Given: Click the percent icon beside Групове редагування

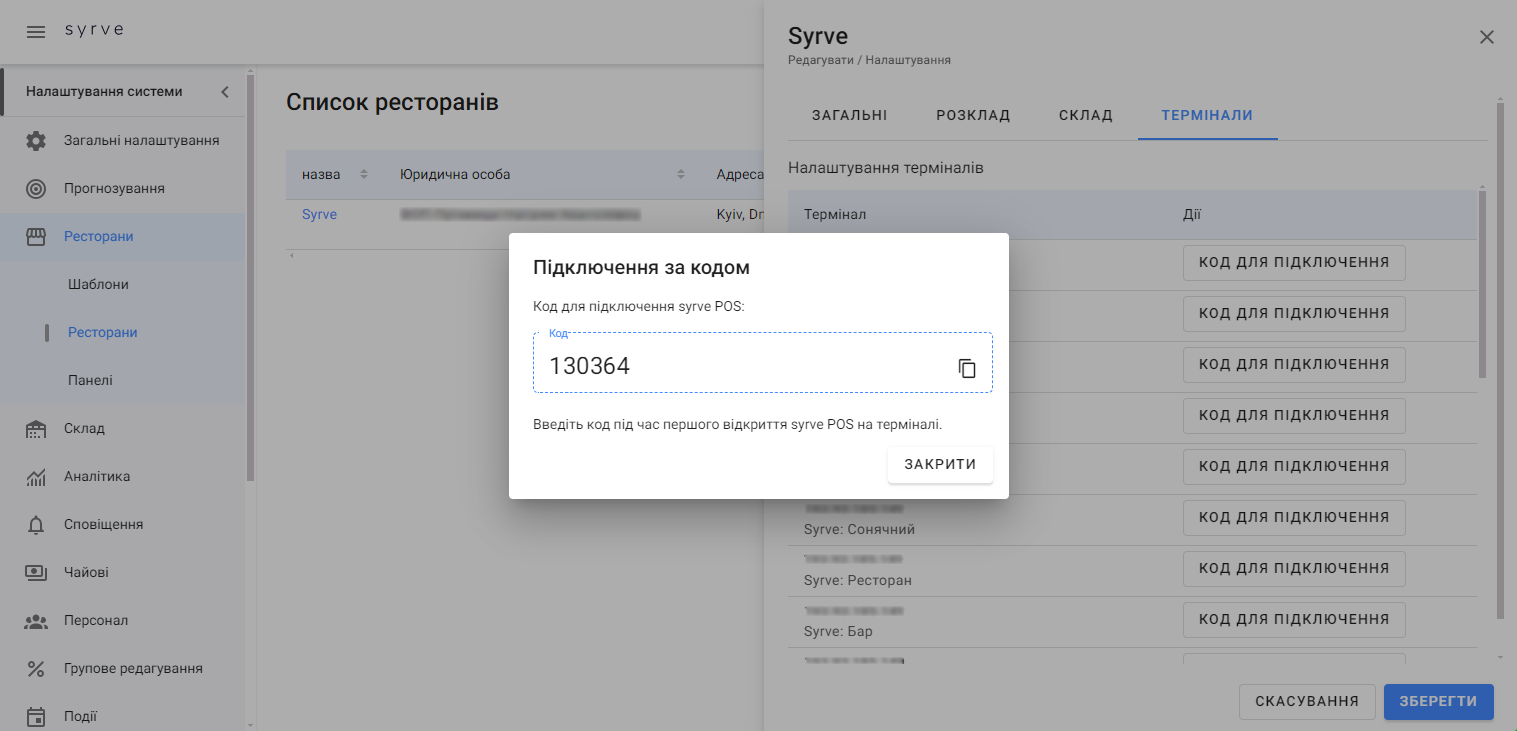Looking at the screenshot, I should 36,669.
